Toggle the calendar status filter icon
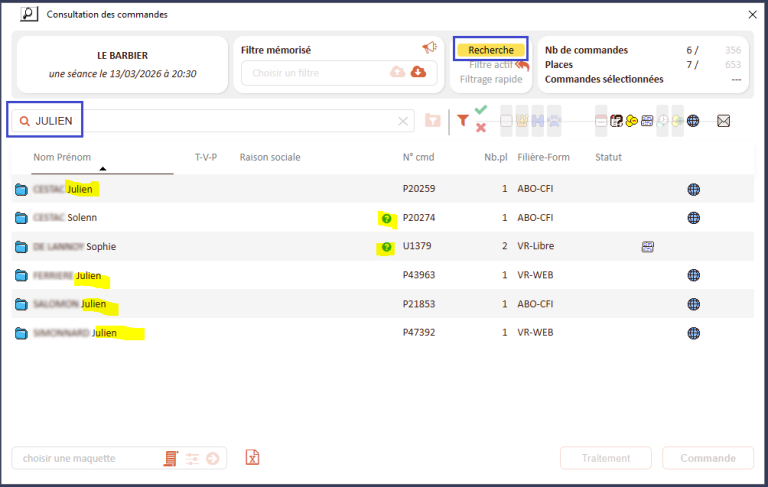The height and width of the screenshot is (487, 768). coord(601,121)
